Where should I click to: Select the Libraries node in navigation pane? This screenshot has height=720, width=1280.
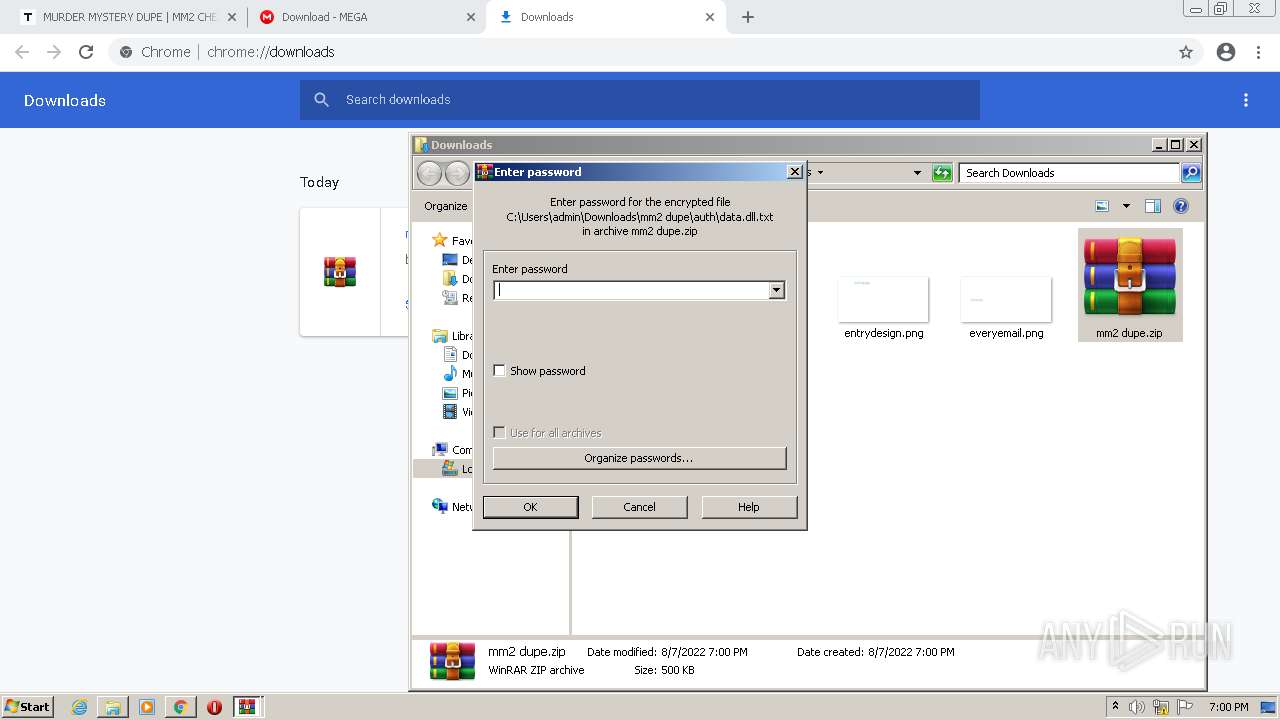click(452, 336)
